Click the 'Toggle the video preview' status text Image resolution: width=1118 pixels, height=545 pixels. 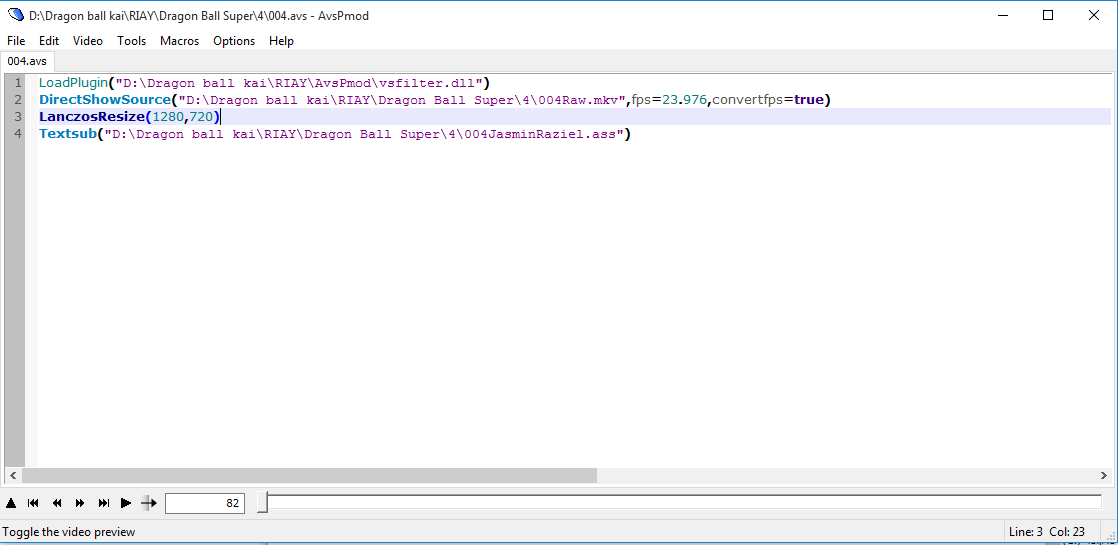point(68,531)
